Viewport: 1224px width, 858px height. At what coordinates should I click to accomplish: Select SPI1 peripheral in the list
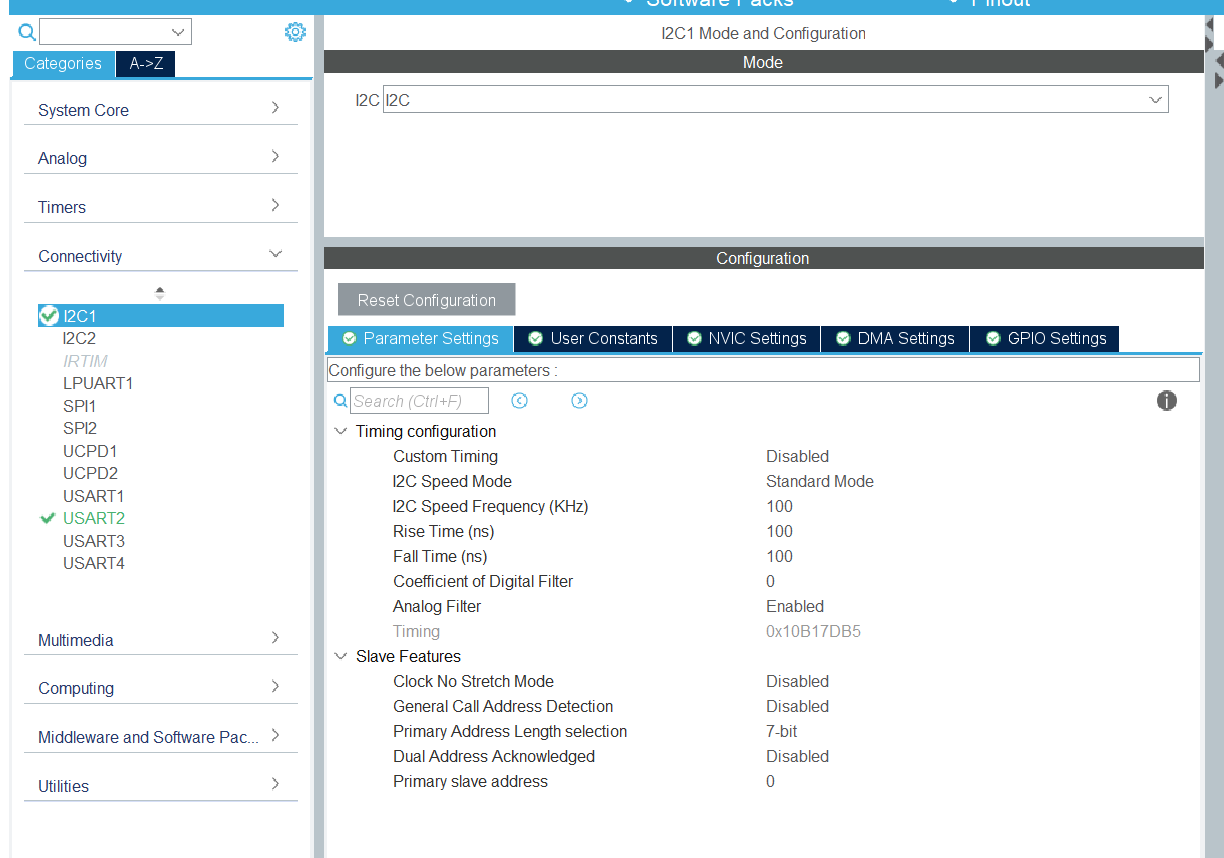(79, 406)
